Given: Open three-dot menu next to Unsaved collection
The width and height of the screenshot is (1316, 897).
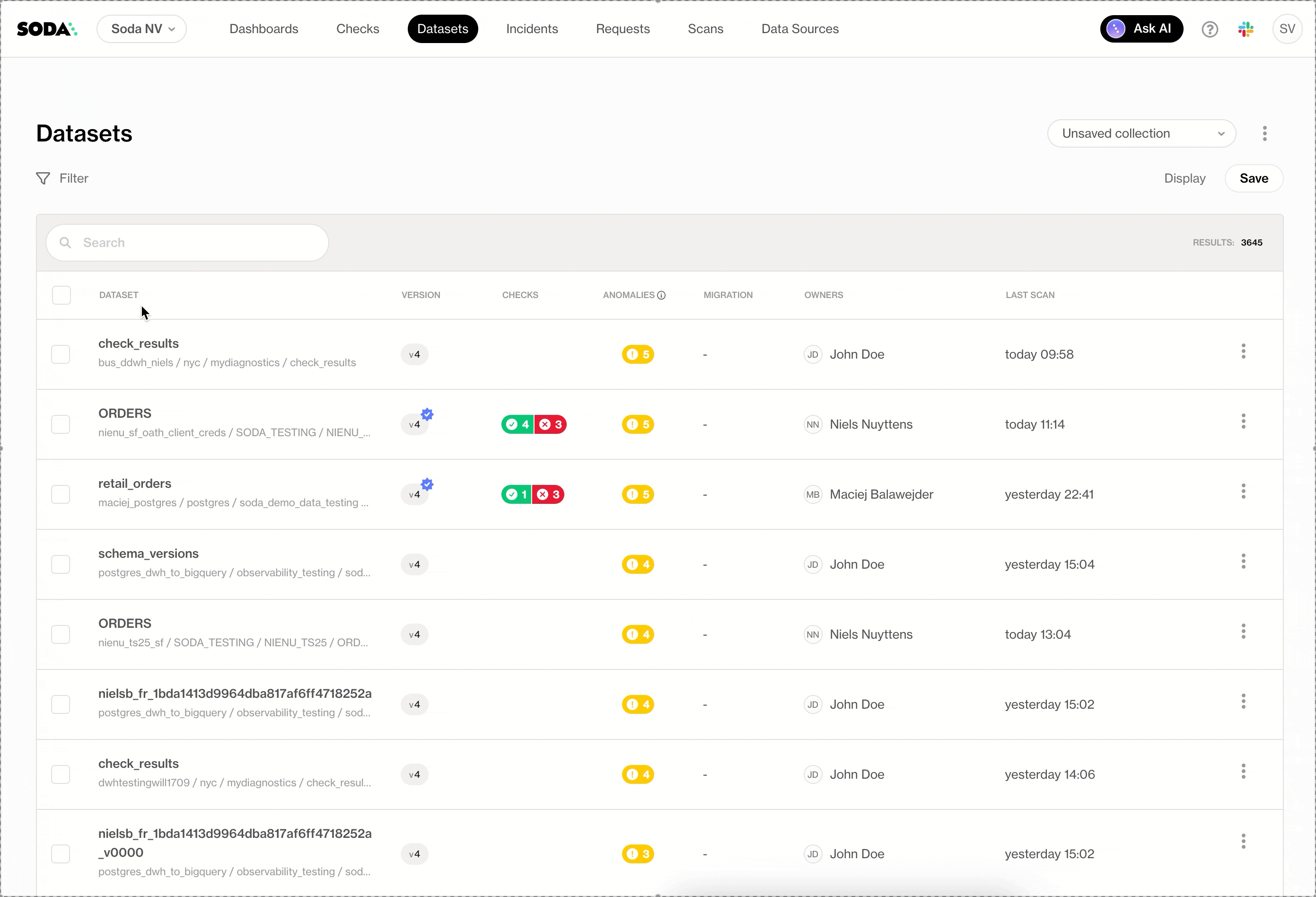Looking at the screenshot, I should (x=1264, y=133).
